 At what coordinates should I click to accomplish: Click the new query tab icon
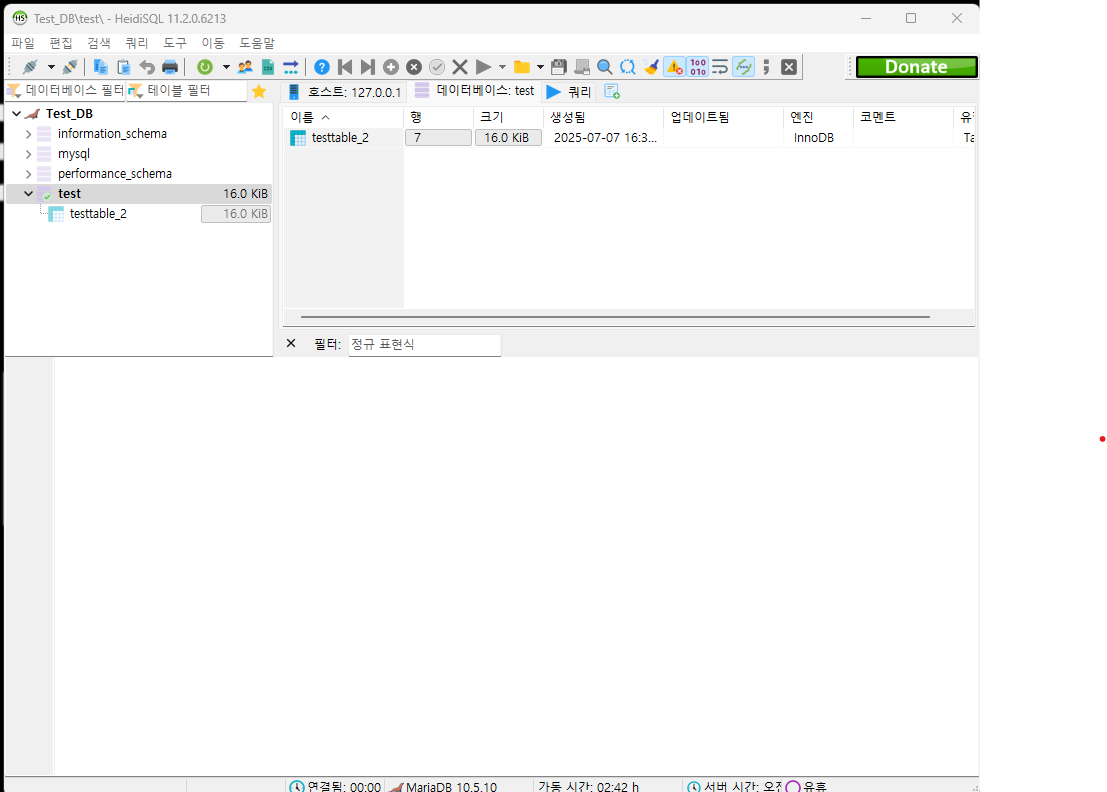pos(612,92)
